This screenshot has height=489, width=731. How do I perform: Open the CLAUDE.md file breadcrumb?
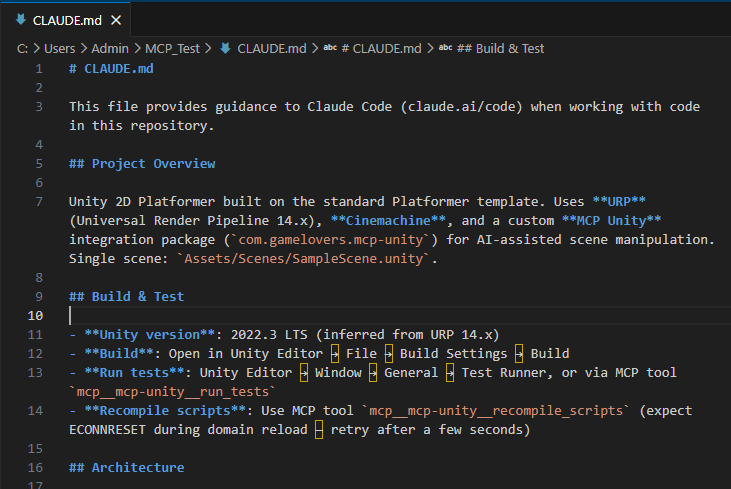(272, 48)
